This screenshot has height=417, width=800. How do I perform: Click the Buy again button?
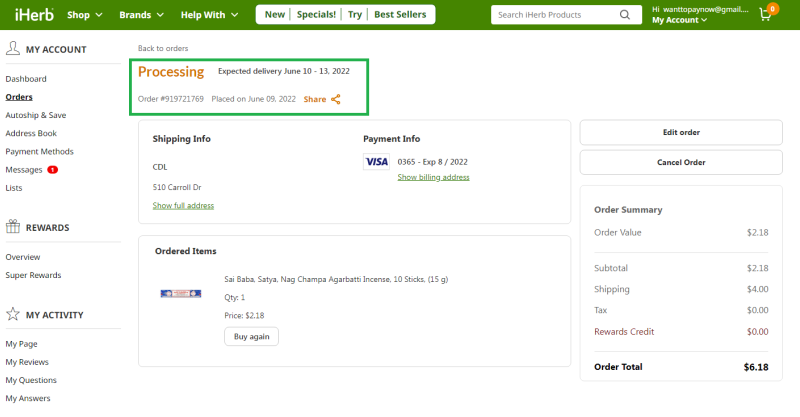pyautogui.click(x=252, y=336)
